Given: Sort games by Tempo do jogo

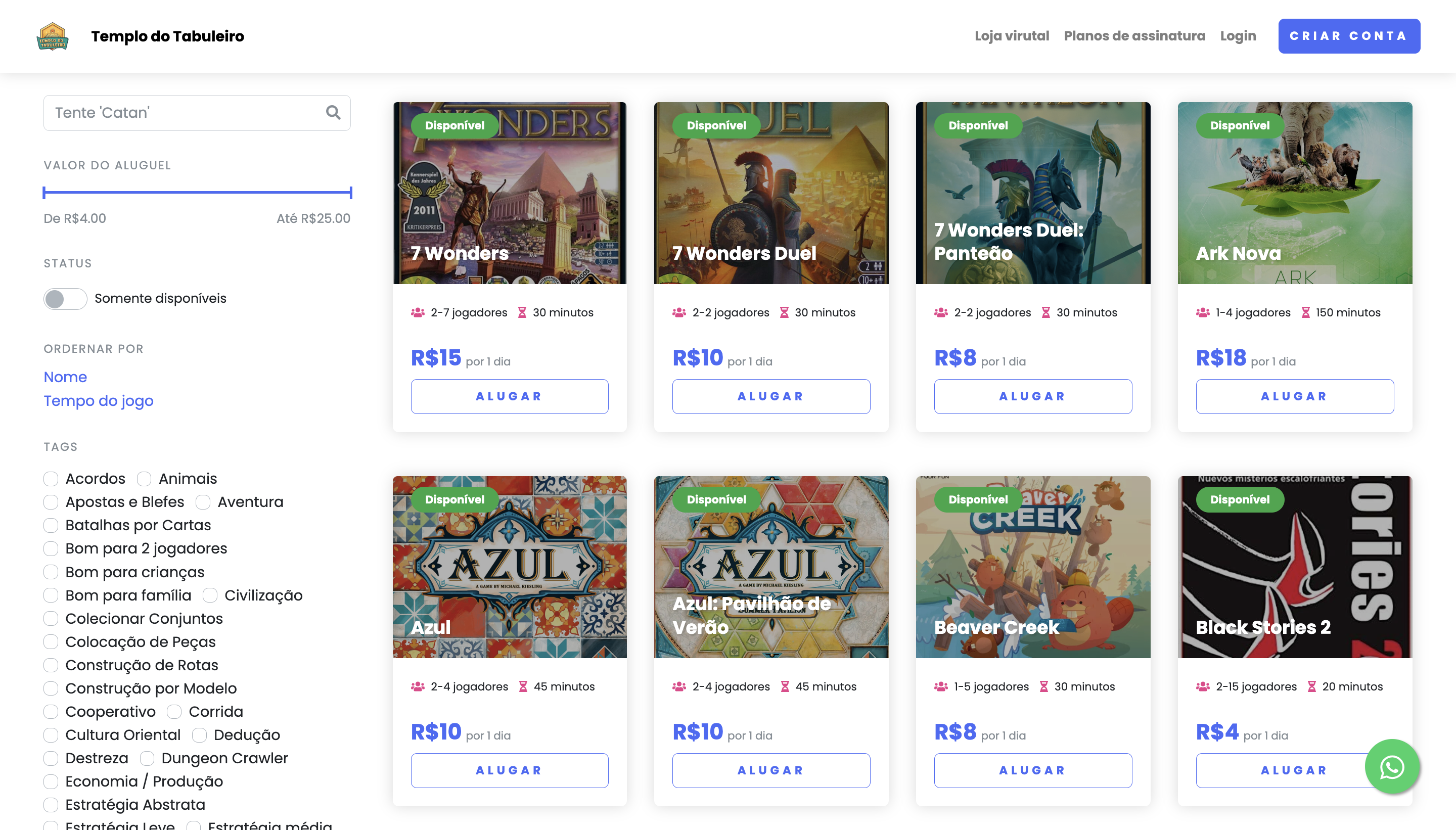Looking at the screenshot, I should point(99,401).
